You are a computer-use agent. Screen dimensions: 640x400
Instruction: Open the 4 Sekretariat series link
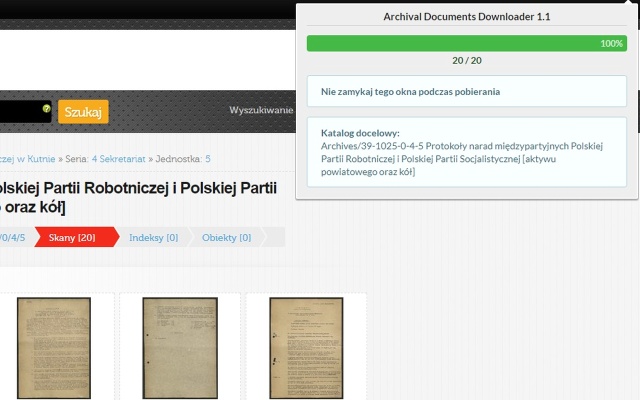click(x=118, y=159)
